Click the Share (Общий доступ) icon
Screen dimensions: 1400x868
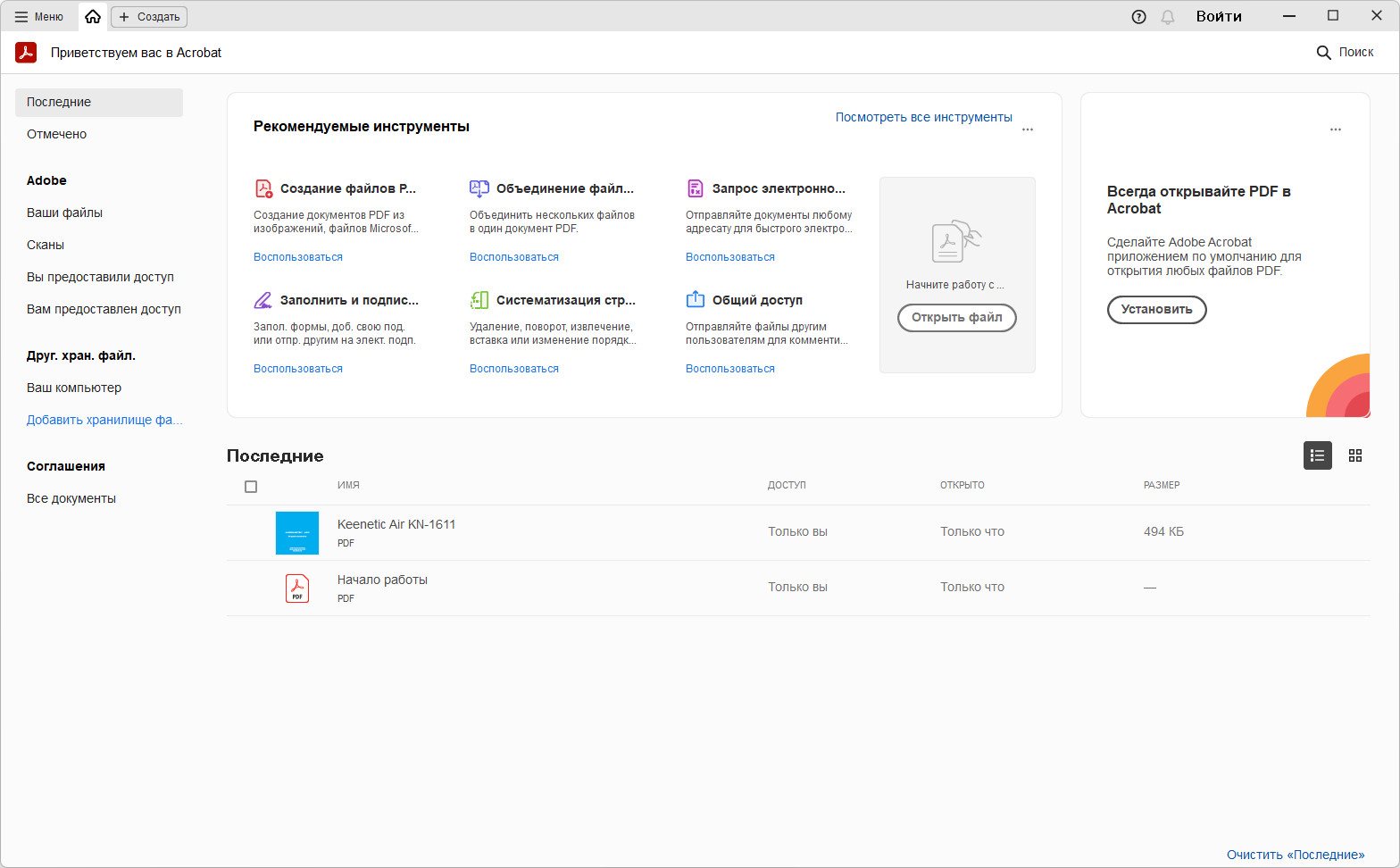[x=696, y=300]
